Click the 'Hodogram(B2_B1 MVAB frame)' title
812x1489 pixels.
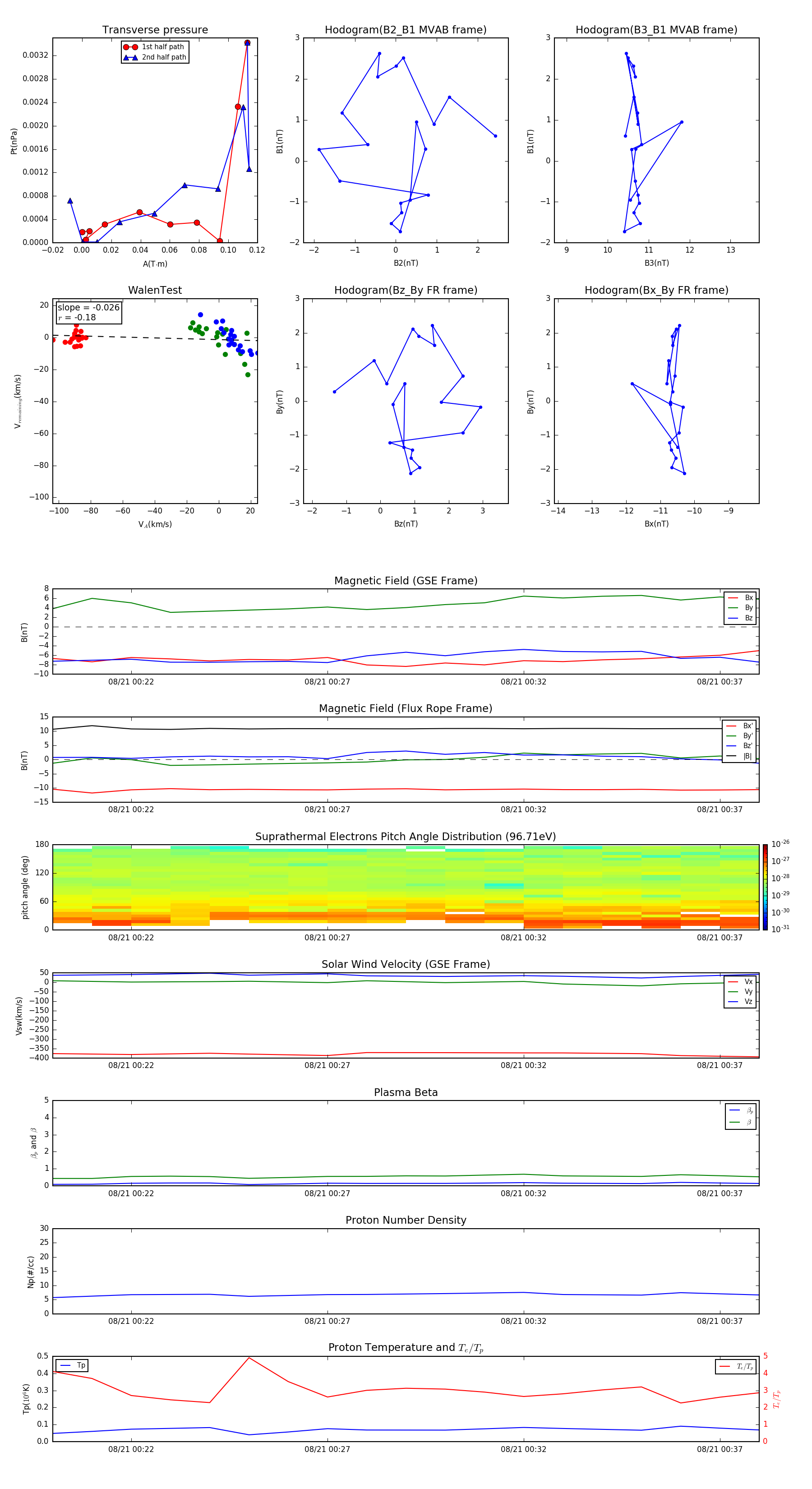click(406, 30)
